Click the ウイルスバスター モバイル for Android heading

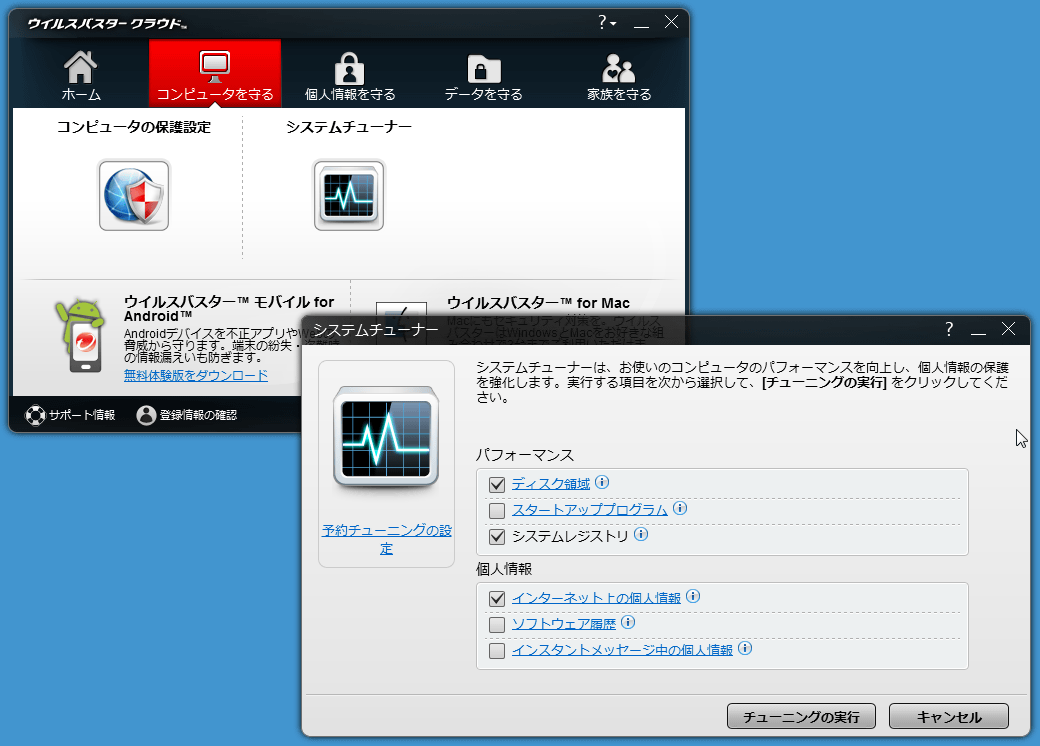(229, 309)
